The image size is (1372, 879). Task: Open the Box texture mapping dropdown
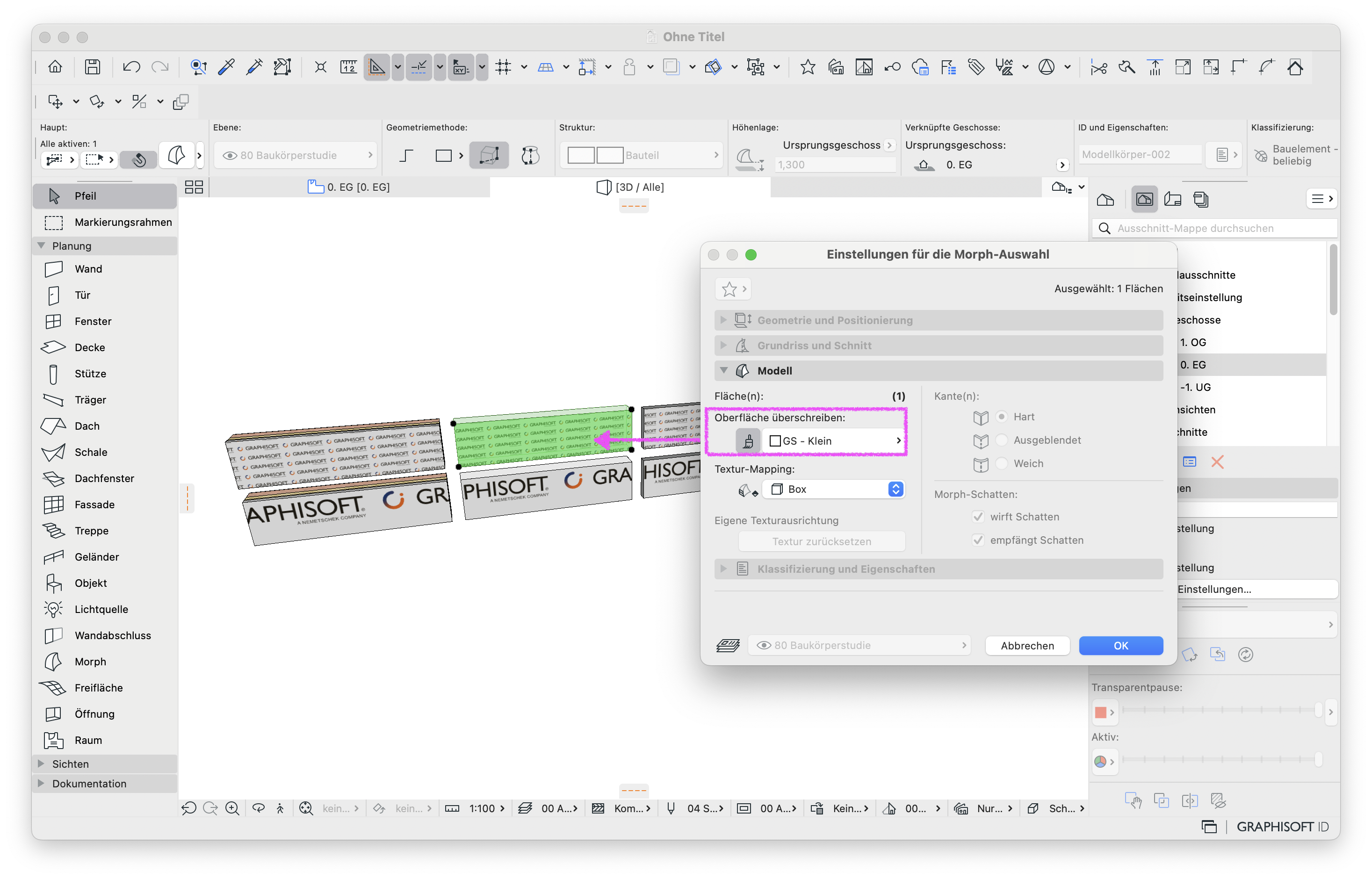834,490
